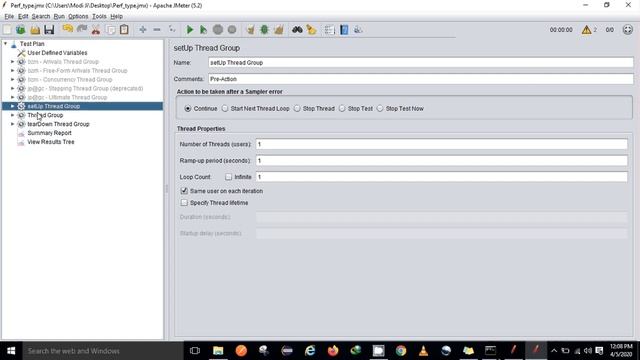Click the Clear All results icon

pos(279,29)
